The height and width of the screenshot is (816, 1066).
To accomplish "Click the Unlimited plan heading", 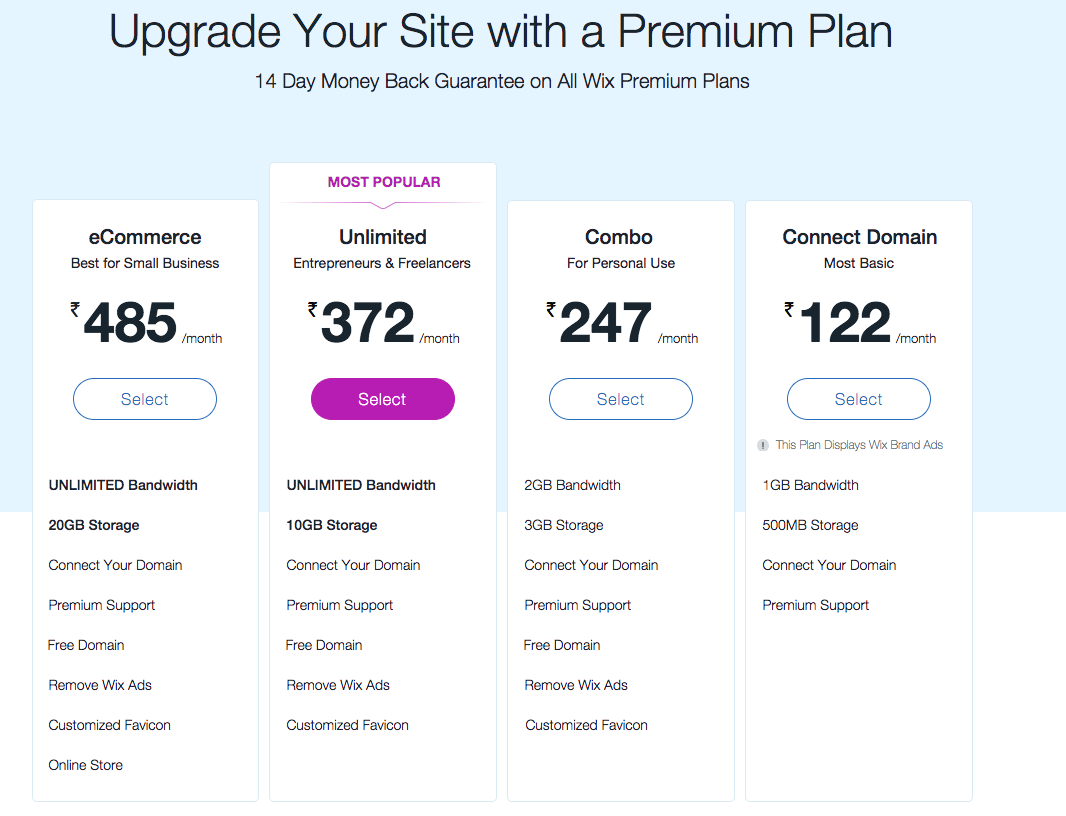I will [383, 237].
